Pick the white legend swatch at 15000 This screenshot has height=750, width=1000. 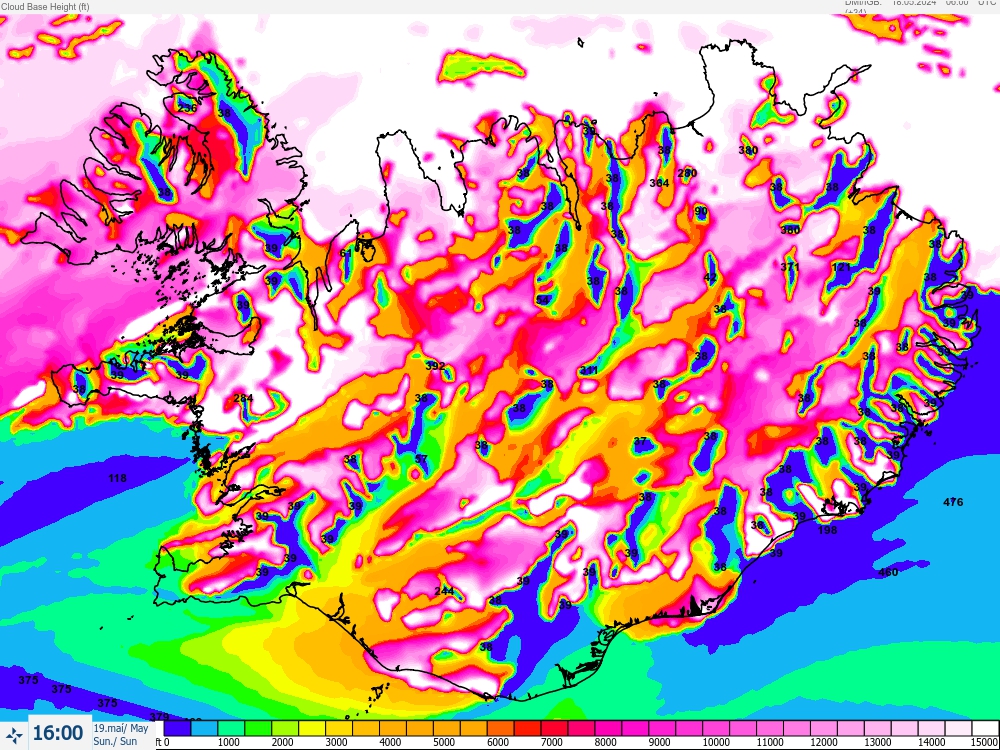(x=985, y=728)
